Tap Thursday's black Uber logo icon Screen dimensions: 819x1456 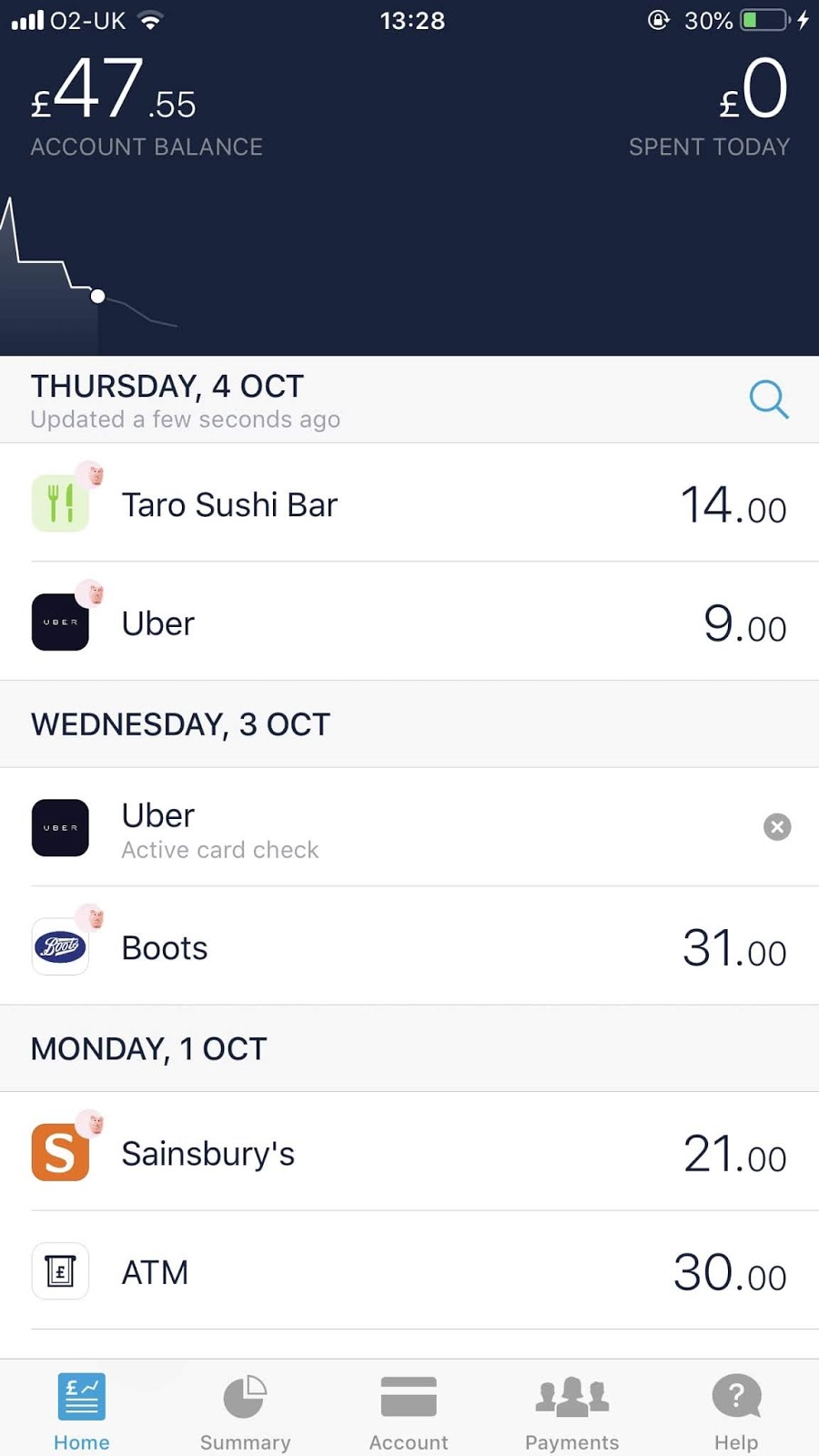point(60,622)
